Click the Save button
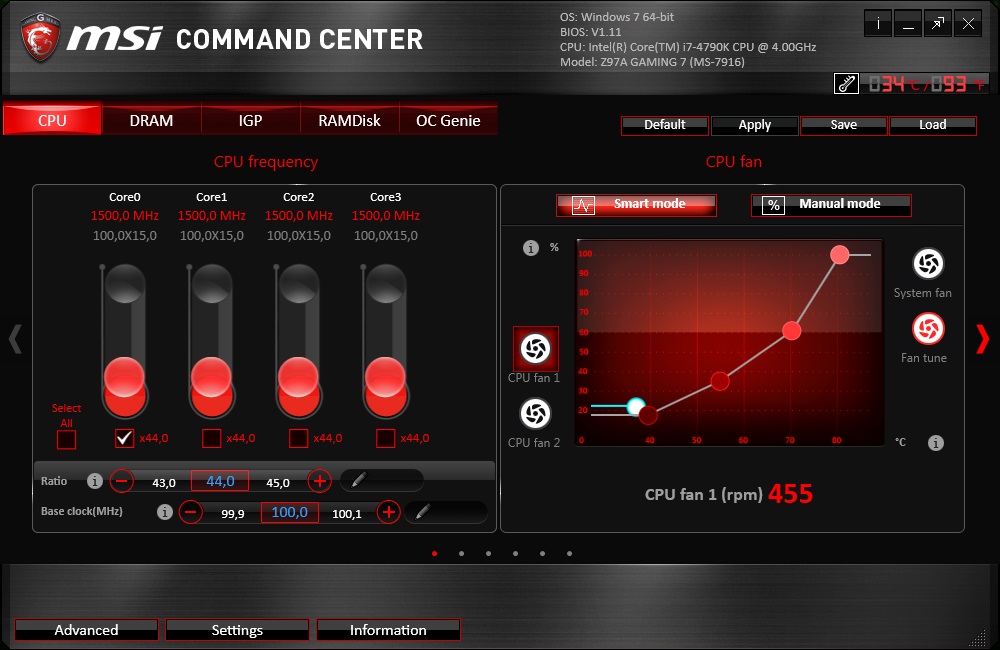1000x650 pixels. (843, 125)
